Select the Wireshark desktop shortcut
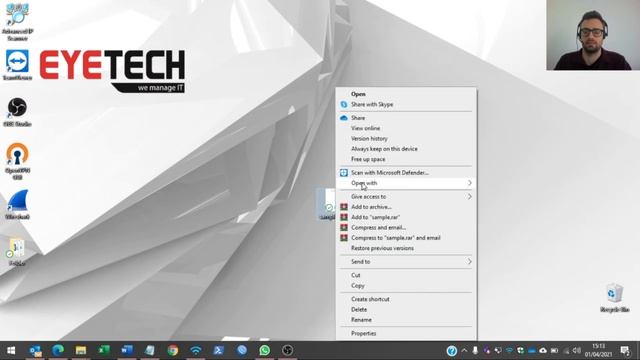This screenshot has width=640, height=360. (17, 205)
